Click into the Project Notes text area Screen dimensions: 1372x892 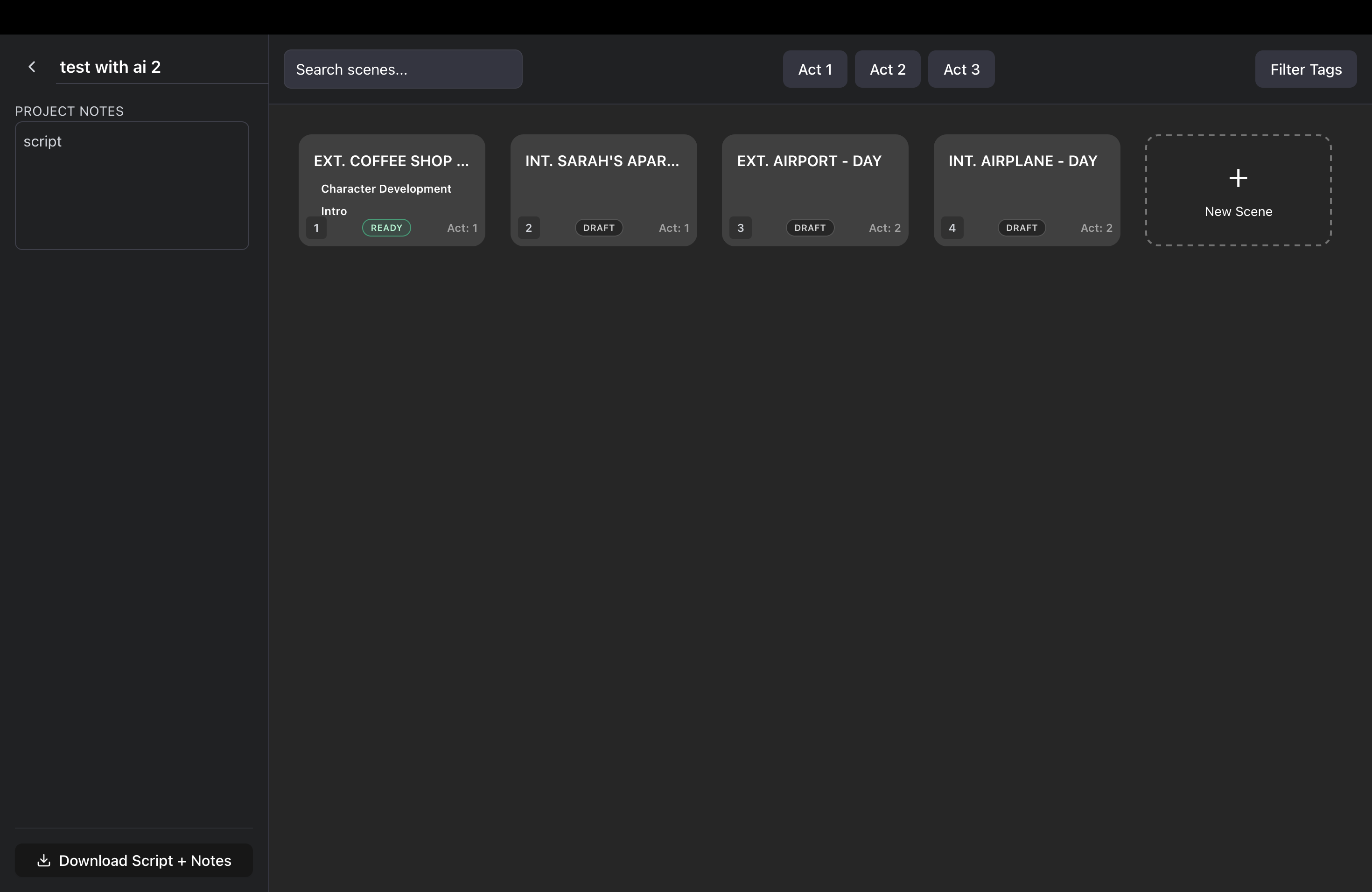click(x=132, y=186)
